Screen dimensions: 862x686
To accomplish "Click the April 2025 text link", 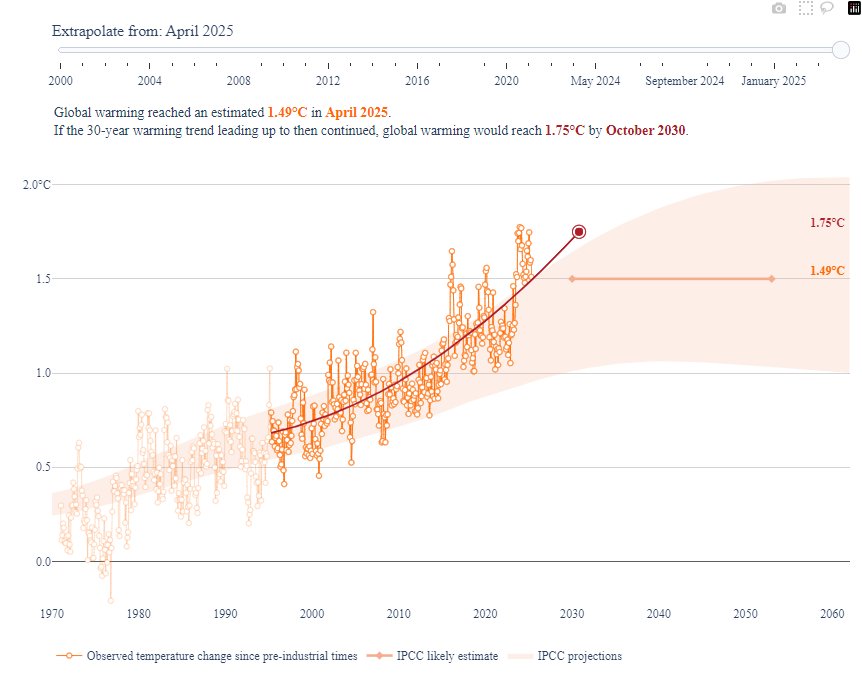I will (360, 112).
